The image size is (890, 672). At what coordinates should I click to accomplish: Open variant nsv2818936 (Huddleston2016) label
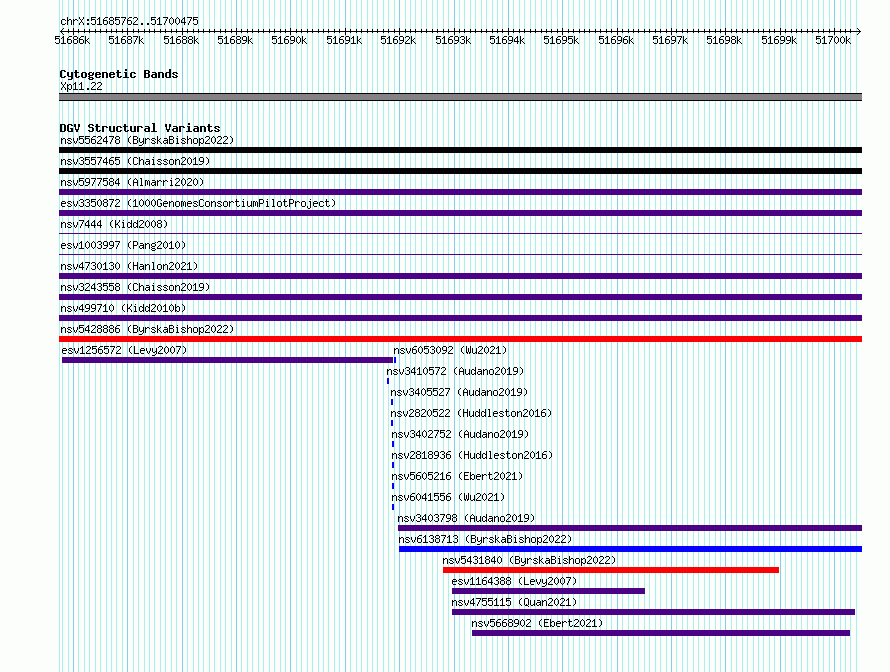click(472, 455)
